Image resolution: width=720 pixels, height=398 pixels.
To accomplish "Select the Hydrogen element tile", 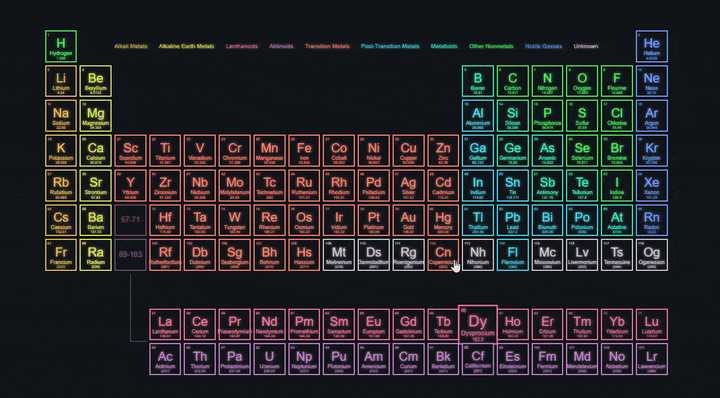I will click(x=61, y=46).
